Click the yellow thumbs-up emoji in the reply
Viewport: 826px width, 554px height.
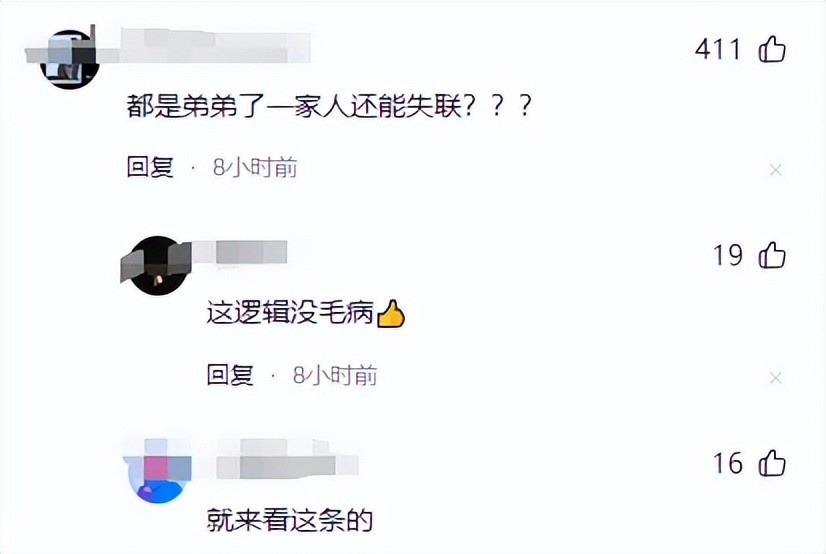(x=391, y=314)
